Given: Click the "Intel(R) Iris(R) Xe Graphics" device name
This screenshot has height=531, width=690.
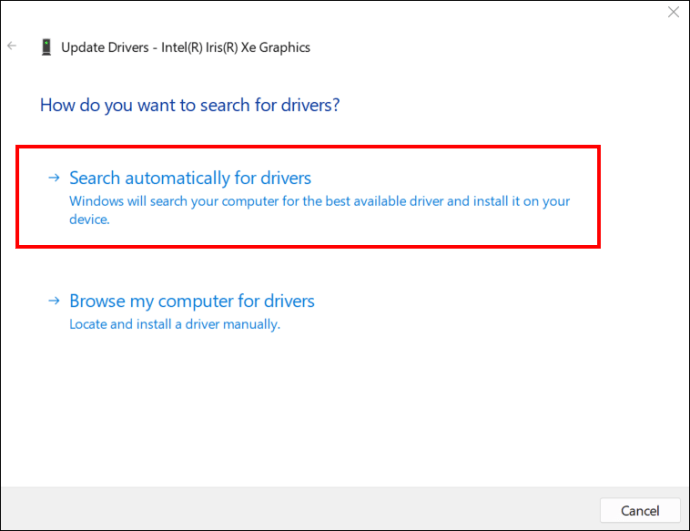Looking at the screenshot, I should point(244,47).
